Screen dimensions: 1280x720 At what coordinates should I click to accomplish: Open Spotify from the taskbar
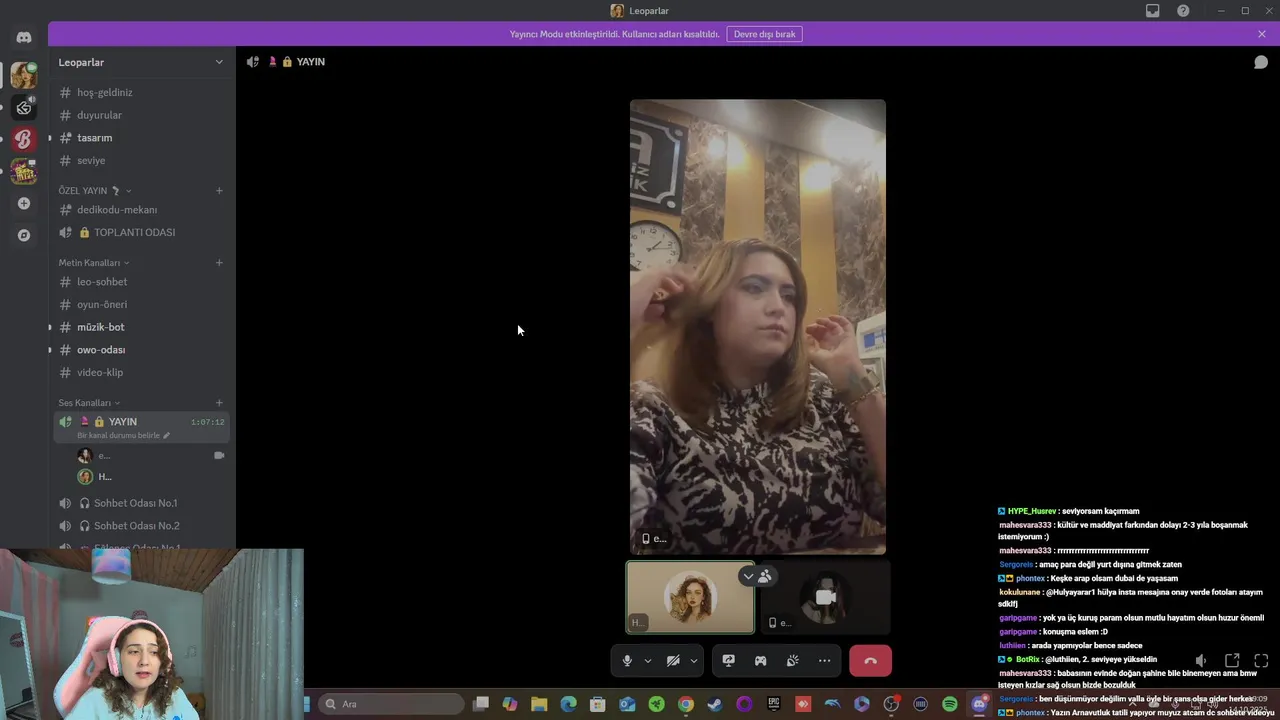coord(950,704)
